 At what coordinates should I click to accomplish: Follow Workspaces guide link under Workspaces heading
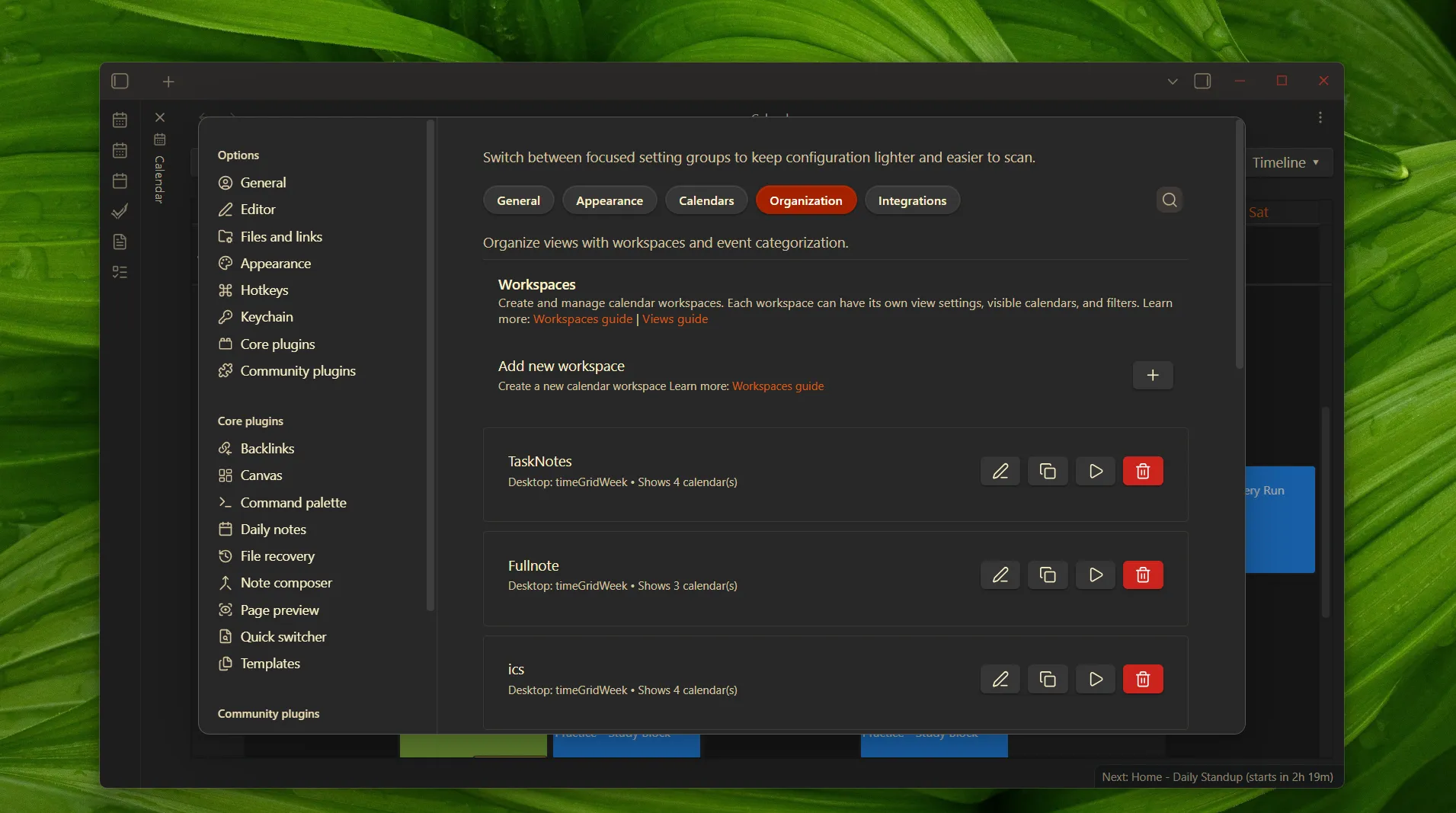point(583,319)
